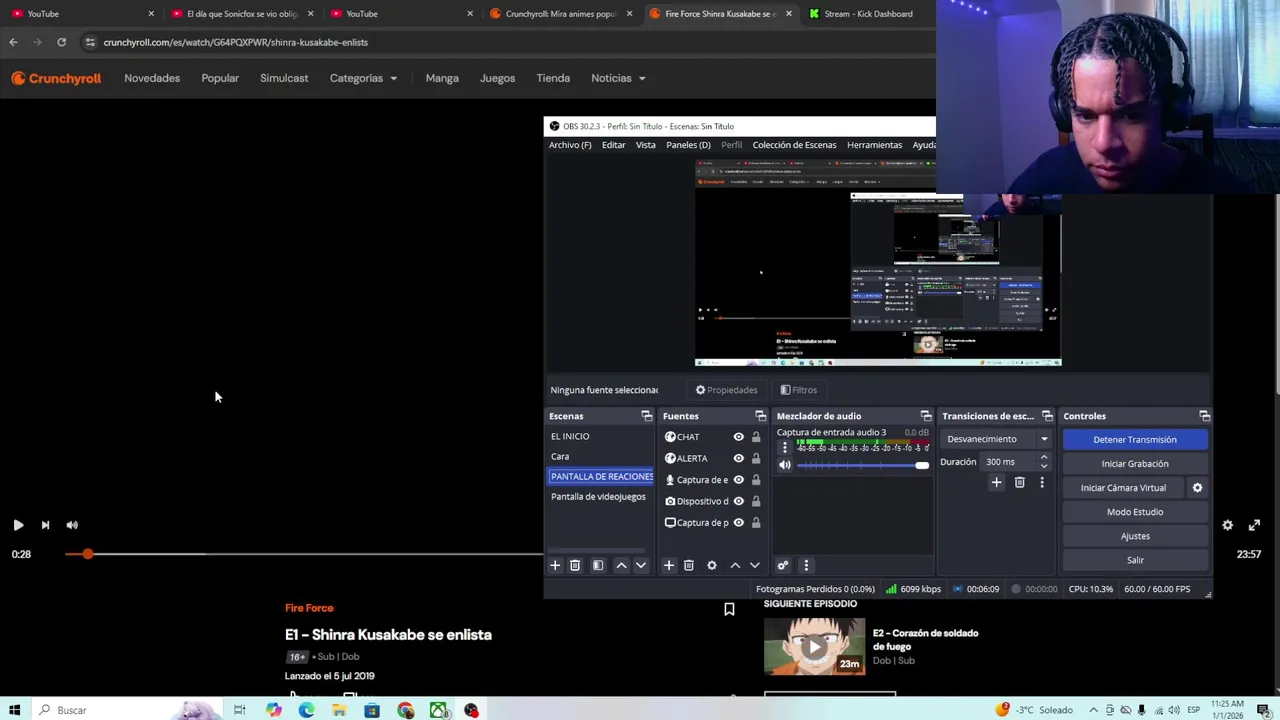Toggle visibility of ALERTA source
This screenshot has width=1280, height=720.
click(x=738, y=458)
